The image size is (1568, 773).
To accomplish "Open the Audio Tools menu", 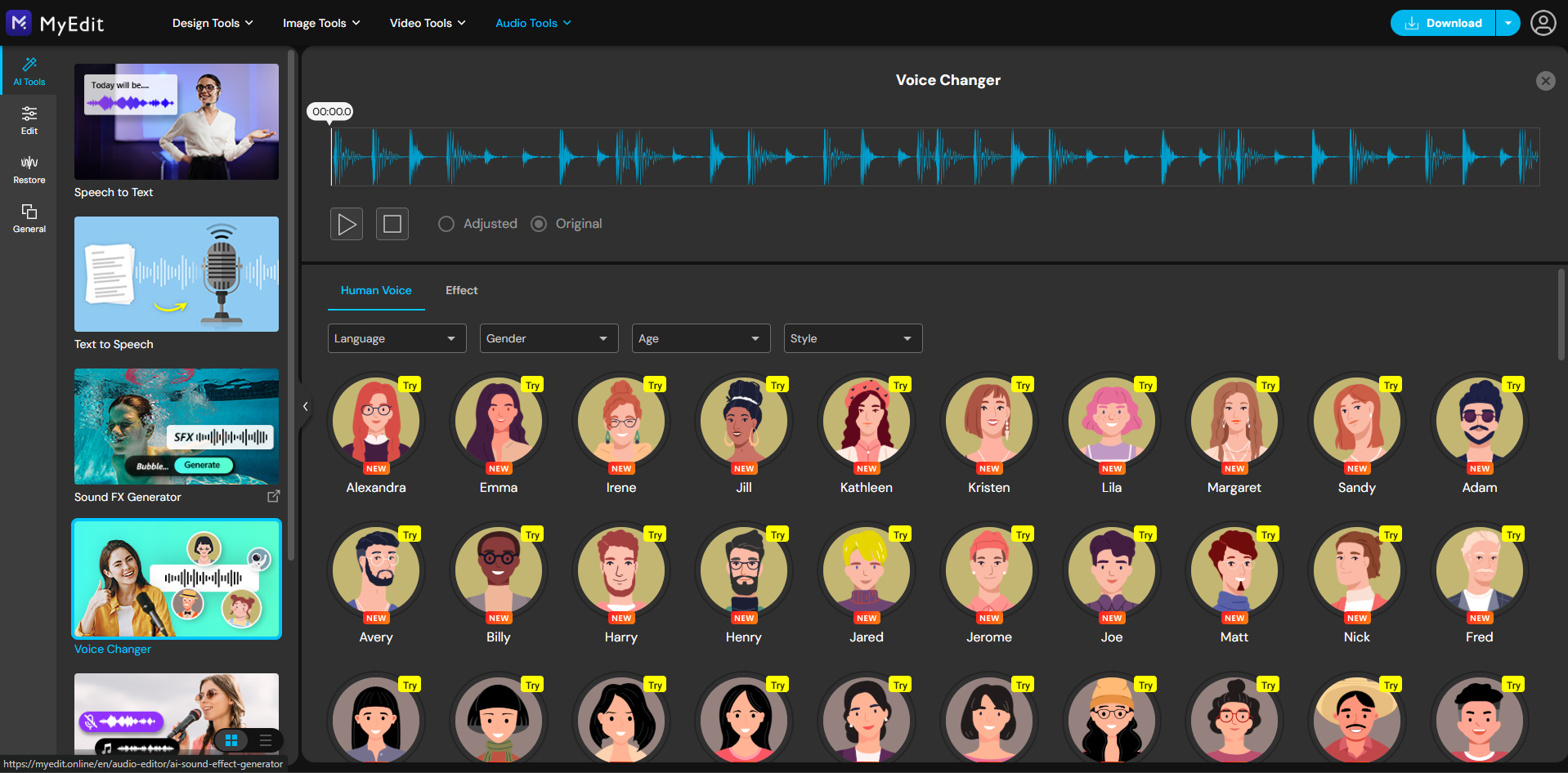I will point(532,23).
